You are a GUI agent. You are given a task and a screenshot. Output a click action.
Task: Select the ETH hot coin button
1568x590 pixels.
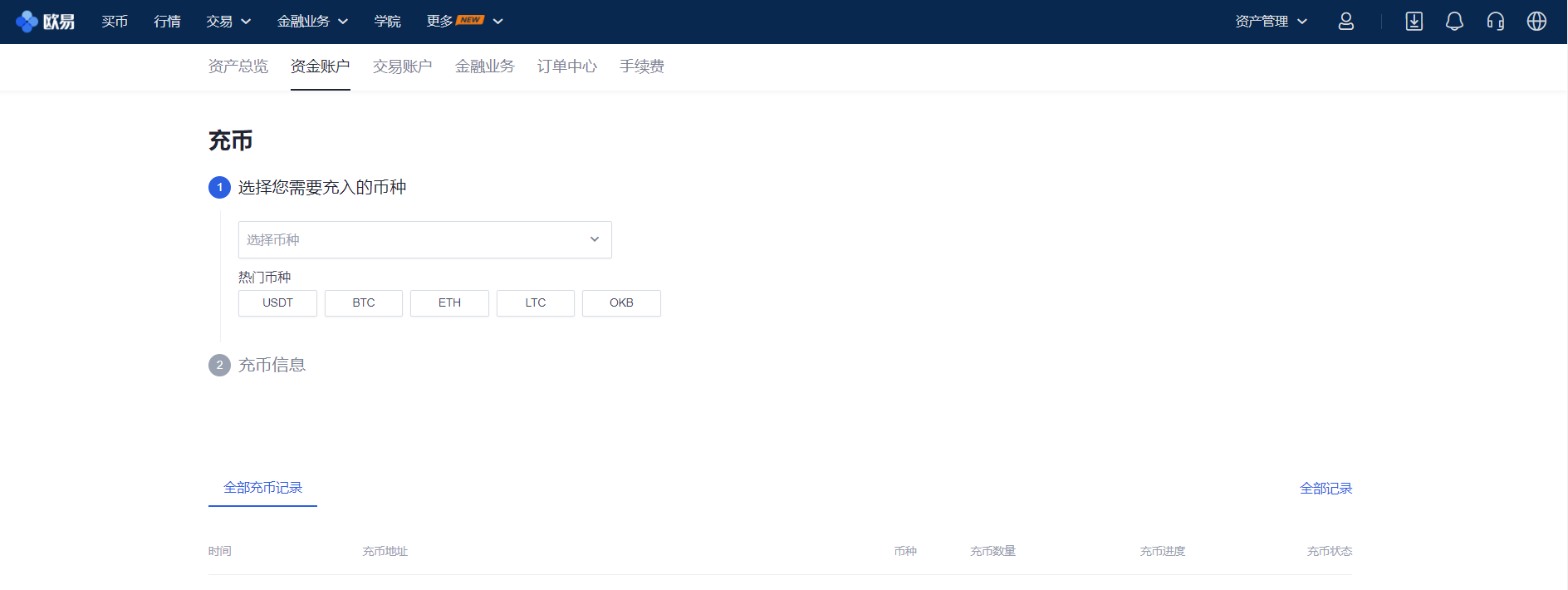pos(449,303)
